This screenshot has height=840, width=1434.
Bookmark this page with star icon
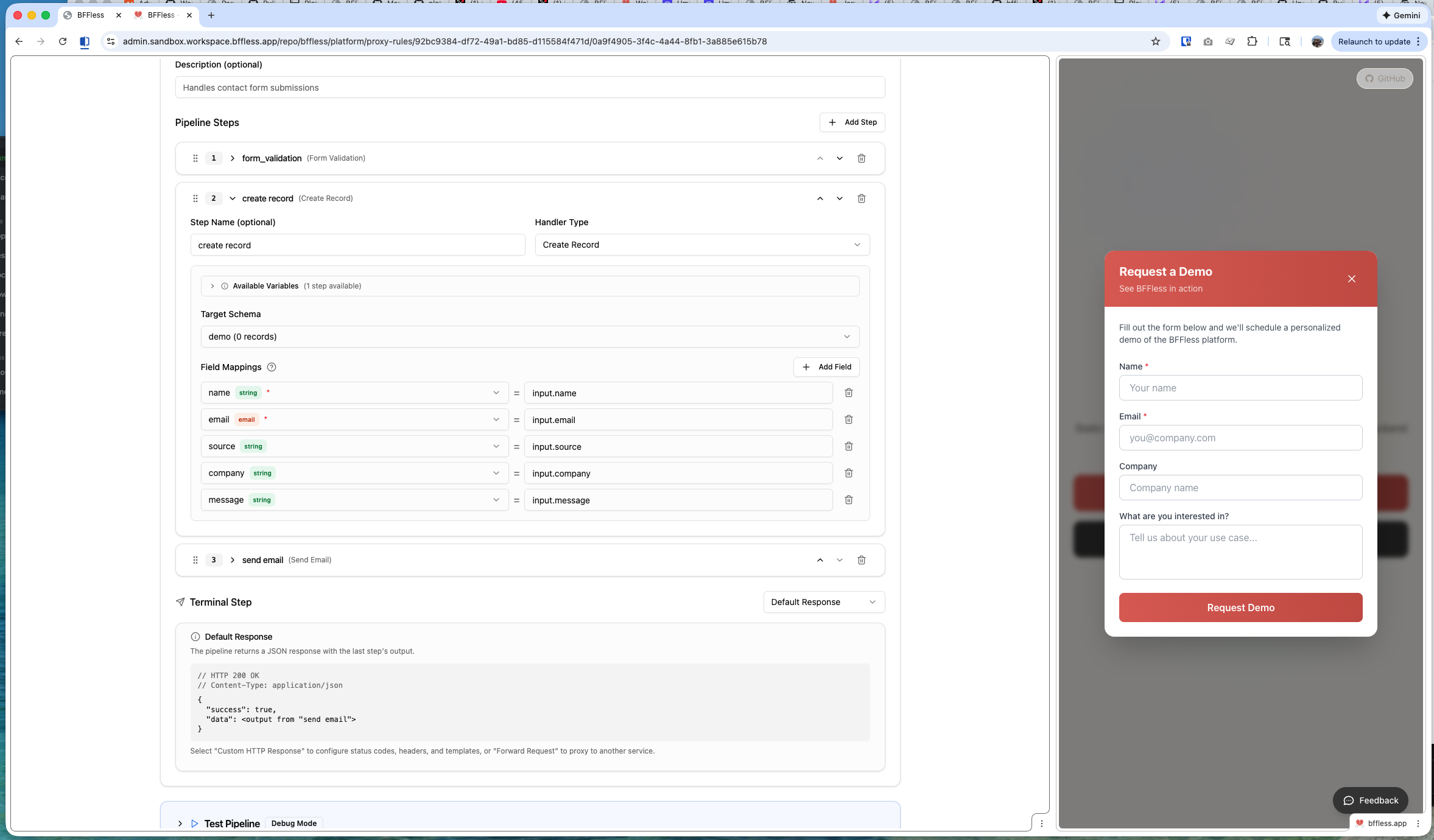point(1155,41)
